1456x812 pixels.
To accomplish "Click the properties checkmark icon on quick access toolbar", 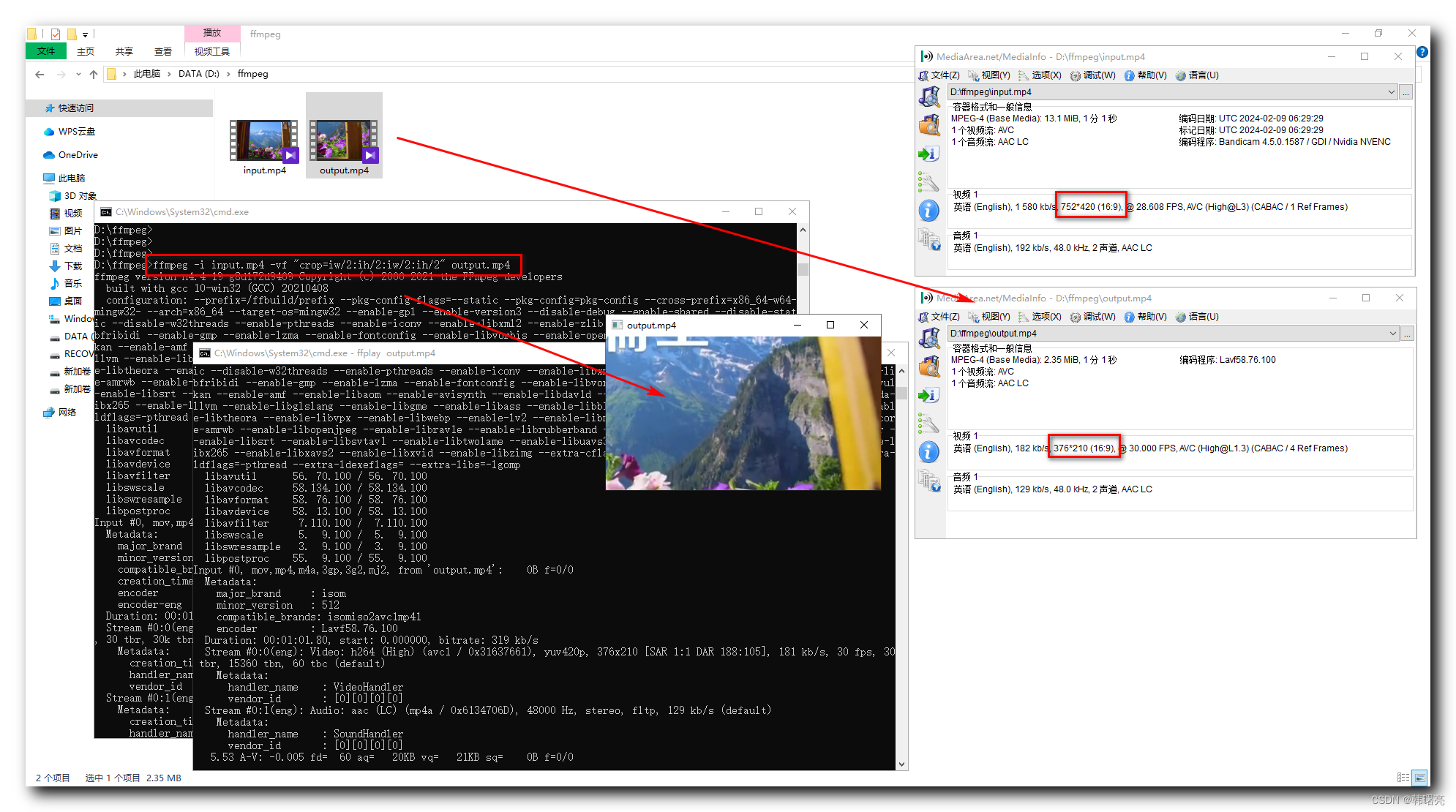I will [x=54, y=34].
